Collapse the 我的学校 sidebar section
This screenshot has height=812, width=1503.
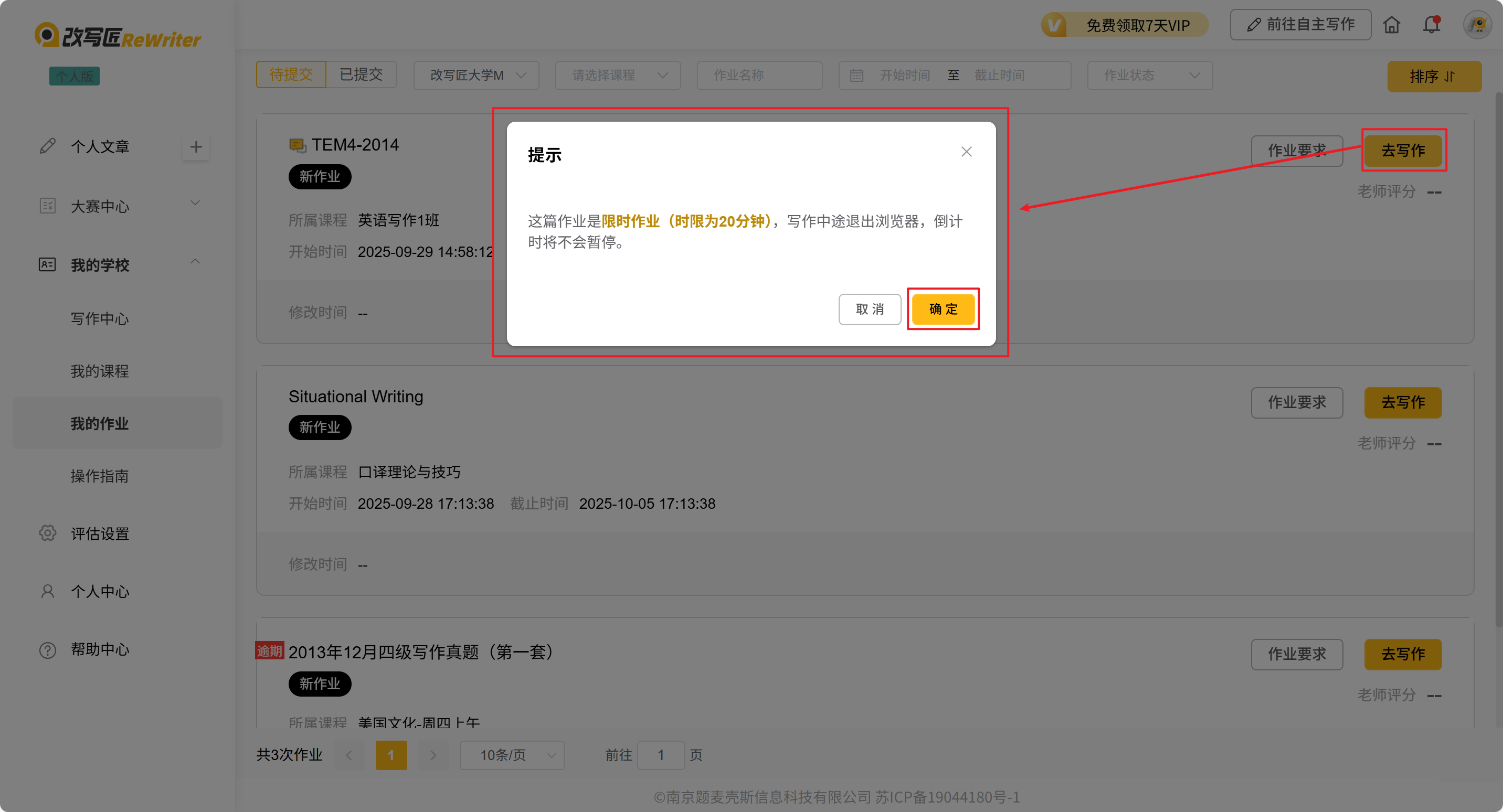pyautogui.click(x=195, y=262)
